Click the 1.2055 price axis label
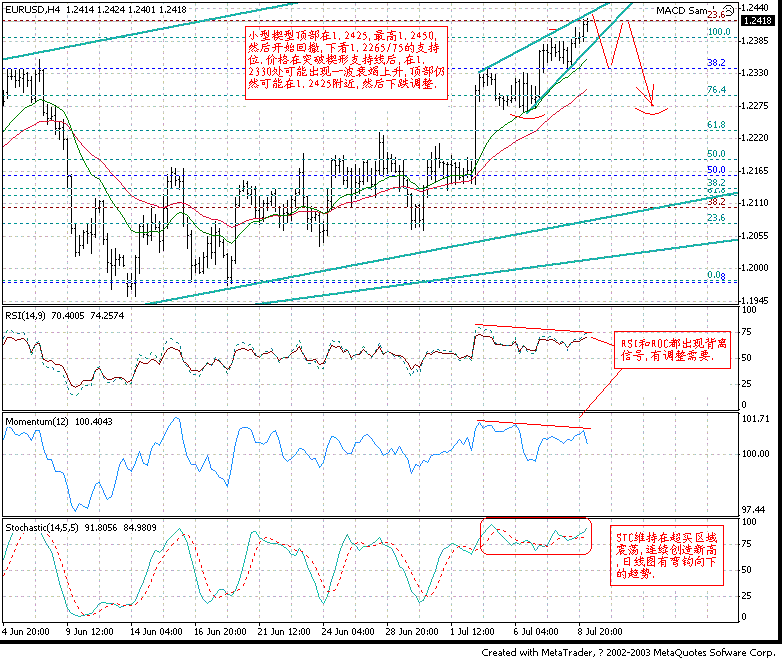Screen dimensions: 782x660 click(x=755, y=235)
